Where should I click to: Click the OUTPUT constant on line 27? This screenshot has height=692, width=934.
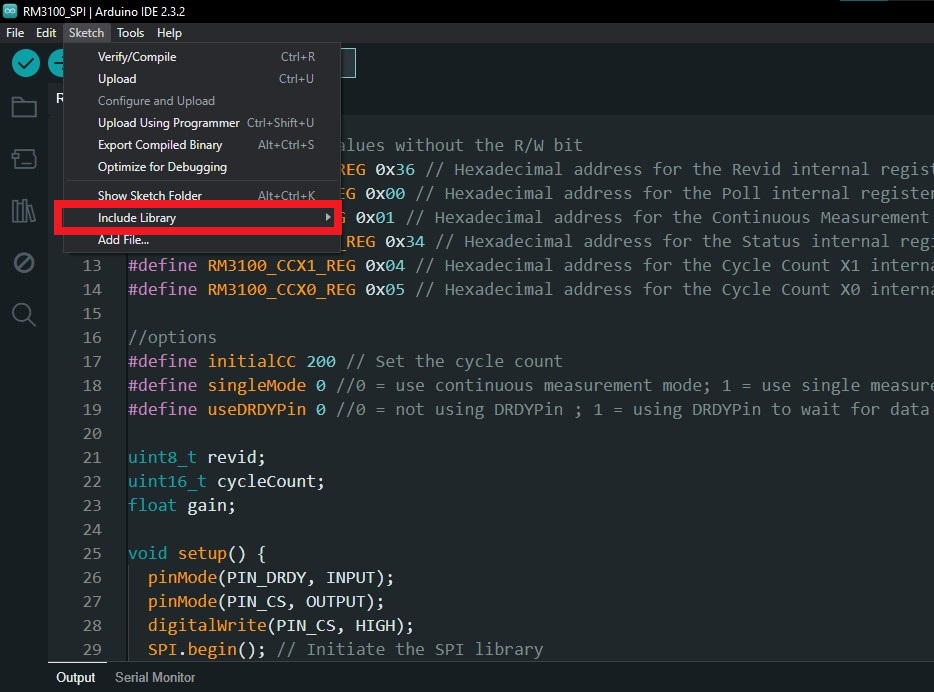pyautogui.click(x=335, y=601)
